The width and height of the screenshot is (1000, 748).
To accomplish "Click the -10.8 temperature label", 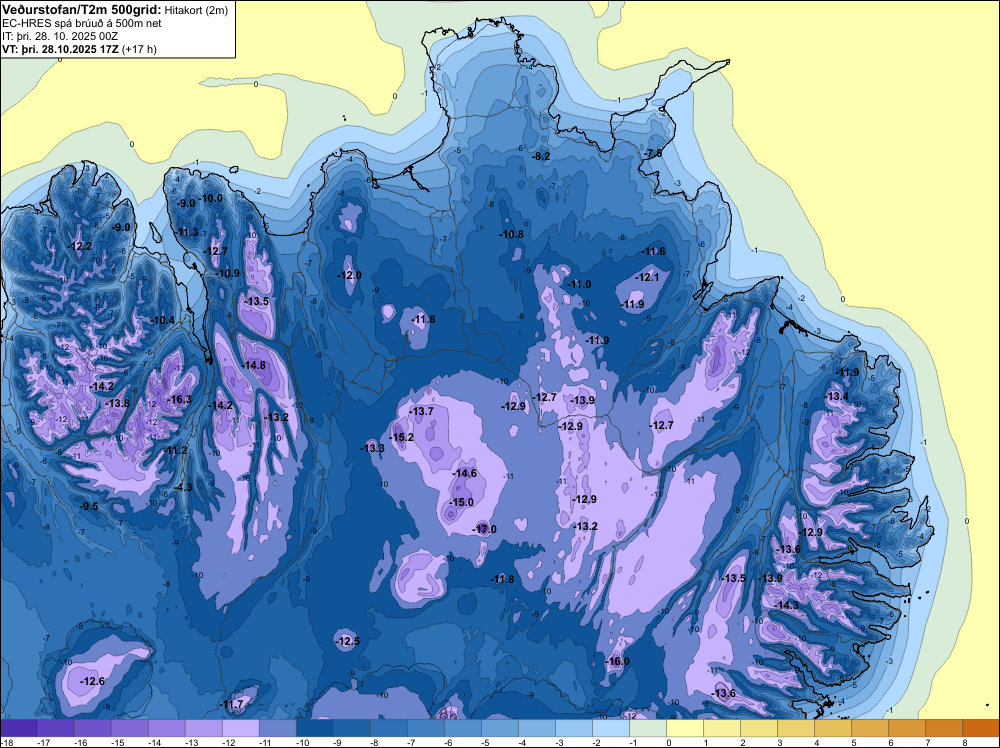I will tap(511, 234).
